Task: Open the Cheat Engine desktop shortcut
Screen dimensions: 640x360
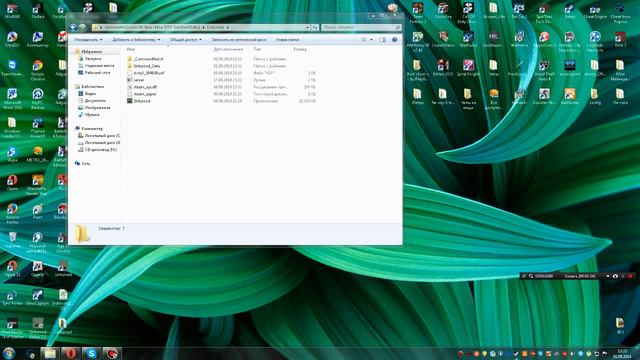Action: pos(595,11)
